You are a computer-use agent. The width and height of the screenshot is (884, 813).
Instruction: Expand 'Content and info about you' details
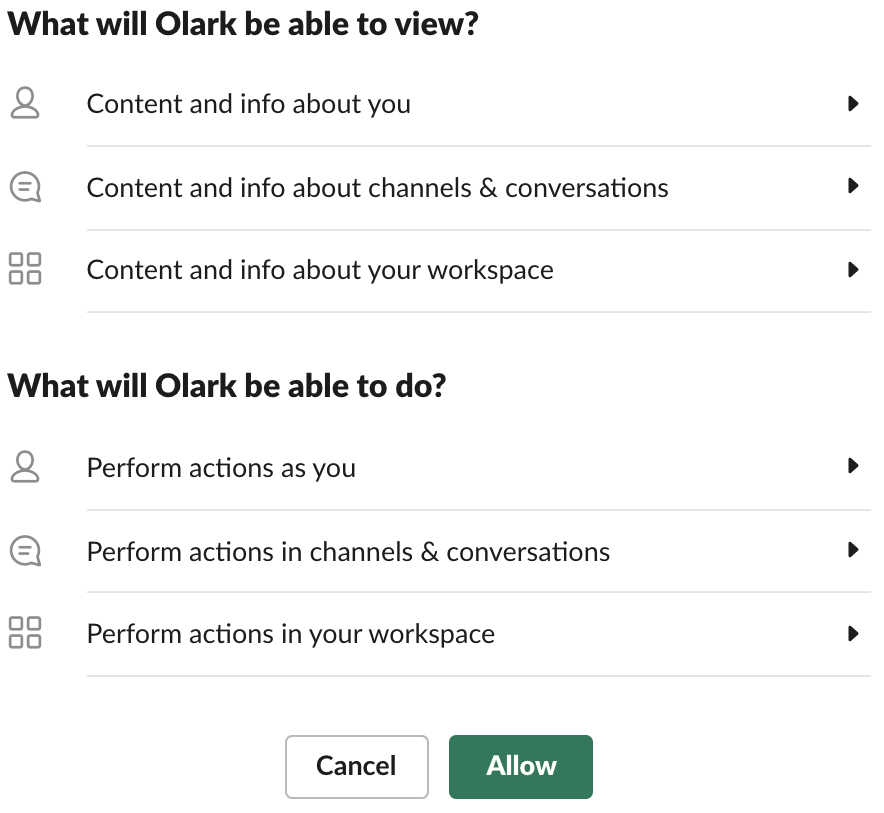point(853,103)
